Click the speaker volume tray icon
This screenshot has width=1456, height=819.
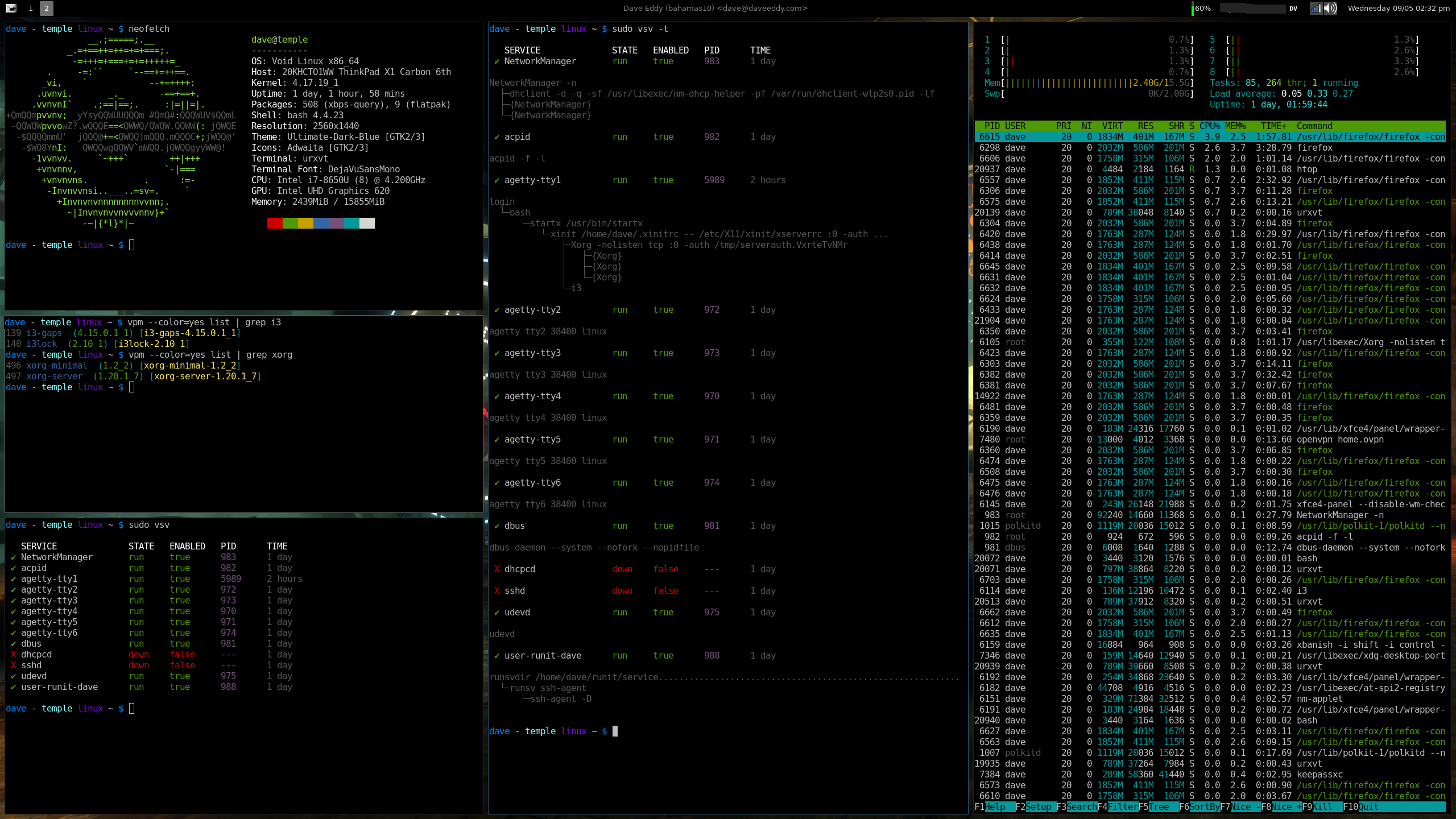(1331, 9)
